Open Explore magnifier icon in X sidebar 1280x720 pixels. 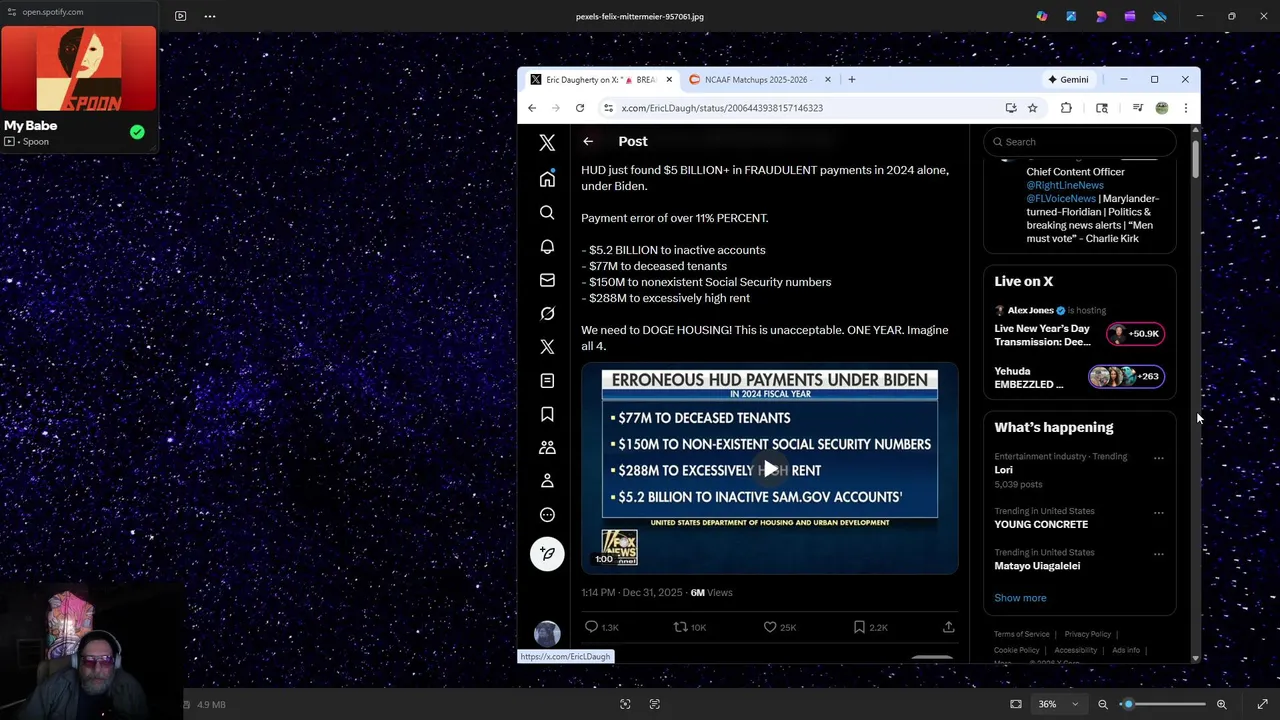coord(547,213)
